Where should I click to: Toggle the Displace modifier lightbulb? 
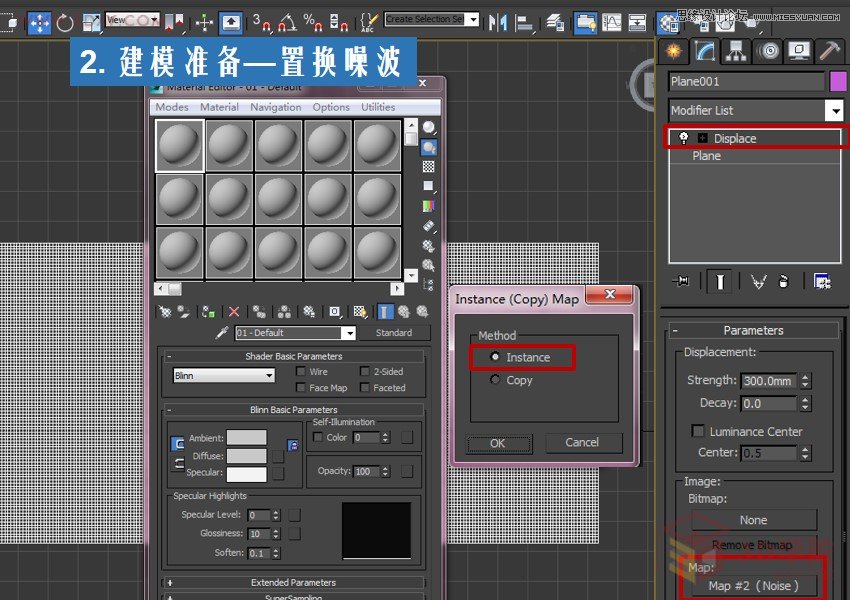(x=684, y=138)
